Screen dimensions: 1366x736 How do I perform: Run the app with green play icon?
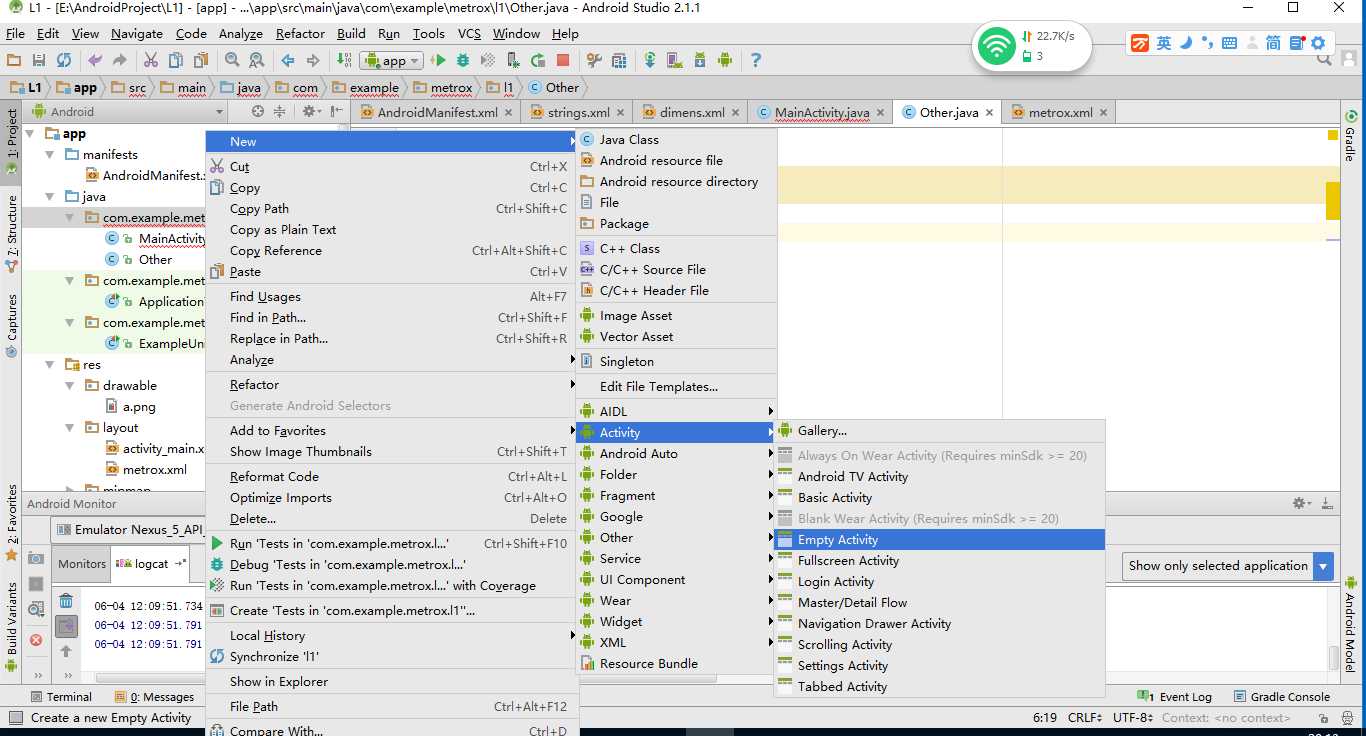(437, 60)
